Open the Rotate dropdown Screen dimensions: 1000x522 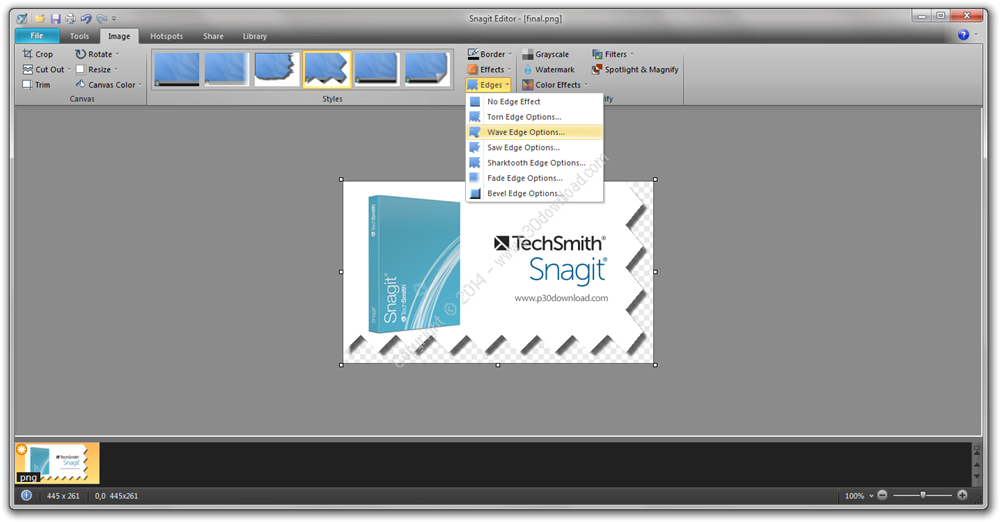tap(97, 54)
